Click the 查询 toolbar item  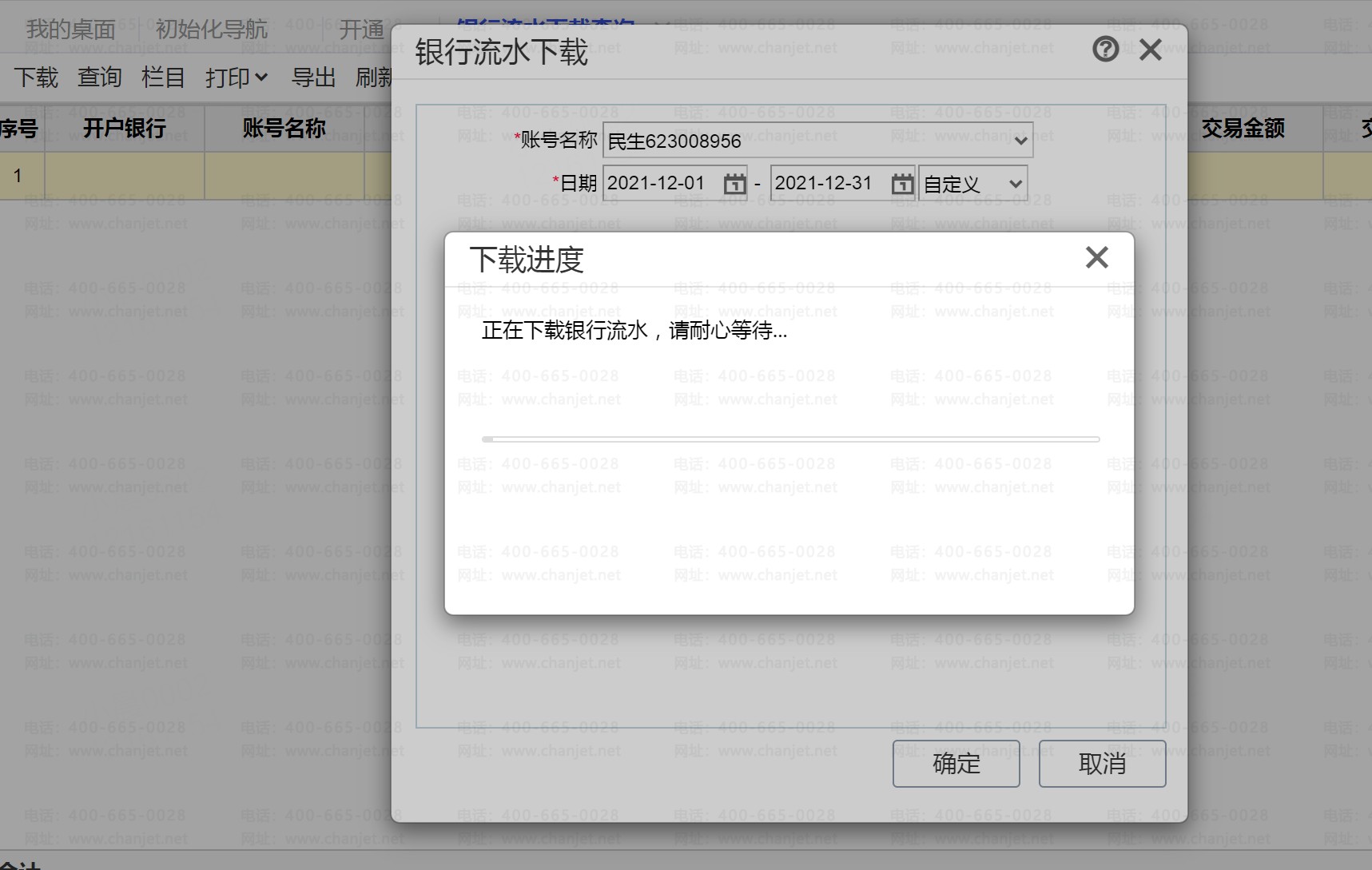click(x=100, y=77)
